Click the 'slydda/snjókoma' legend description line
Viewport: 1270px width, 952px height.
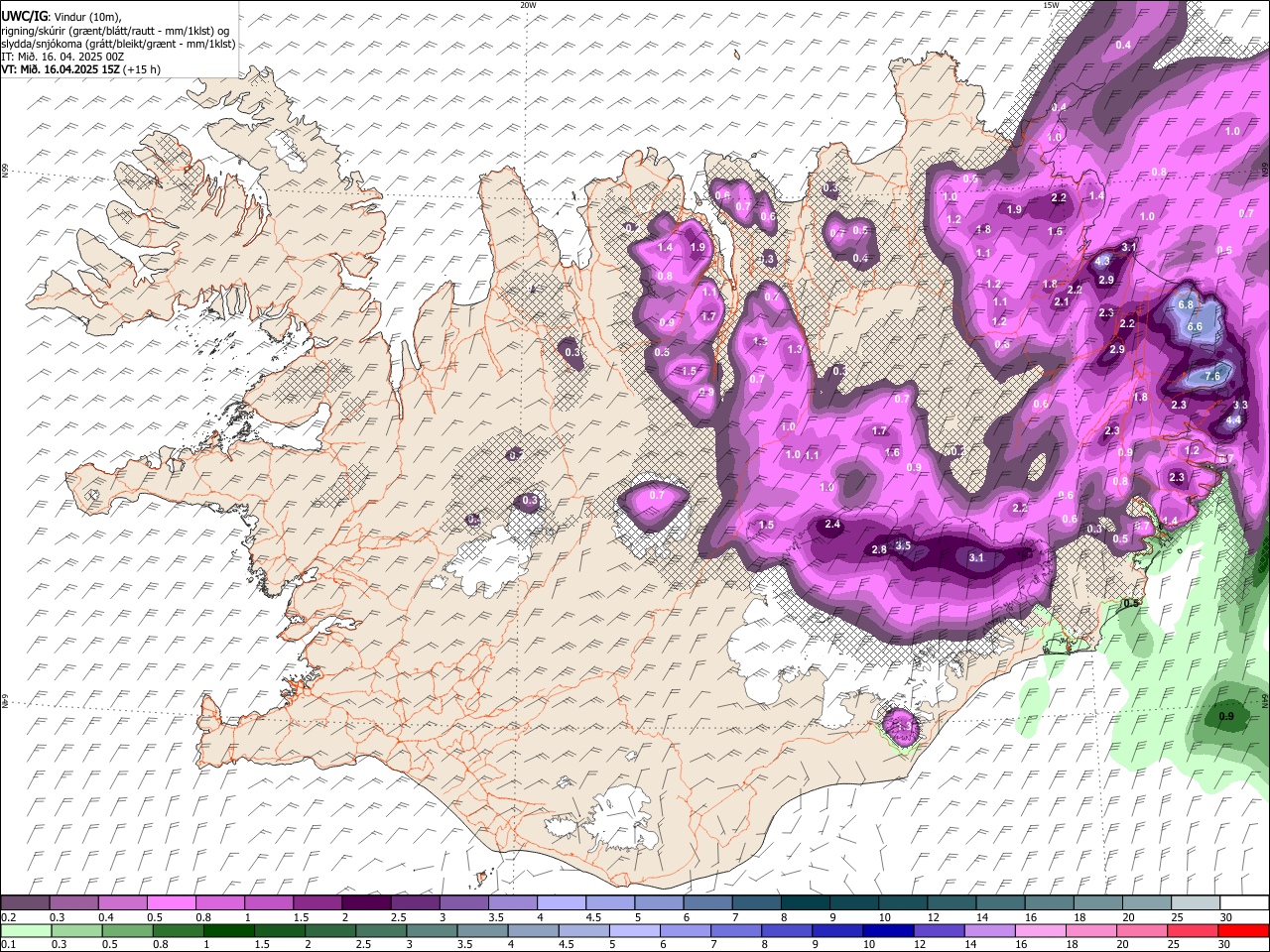click(x=118, y=44)
